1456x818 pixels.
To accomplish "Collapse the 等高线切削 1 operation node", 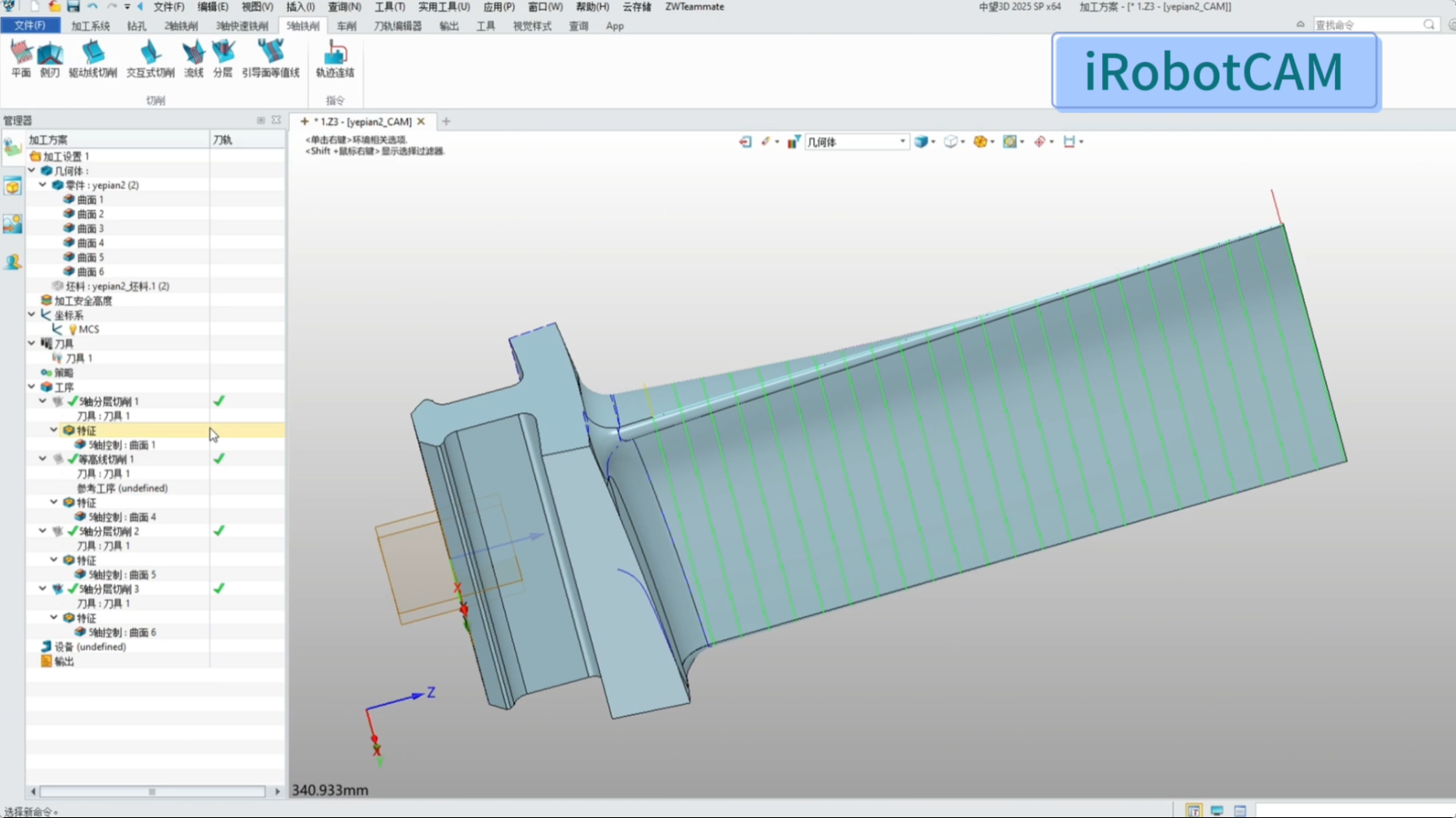I will click(x=43, y=459).
